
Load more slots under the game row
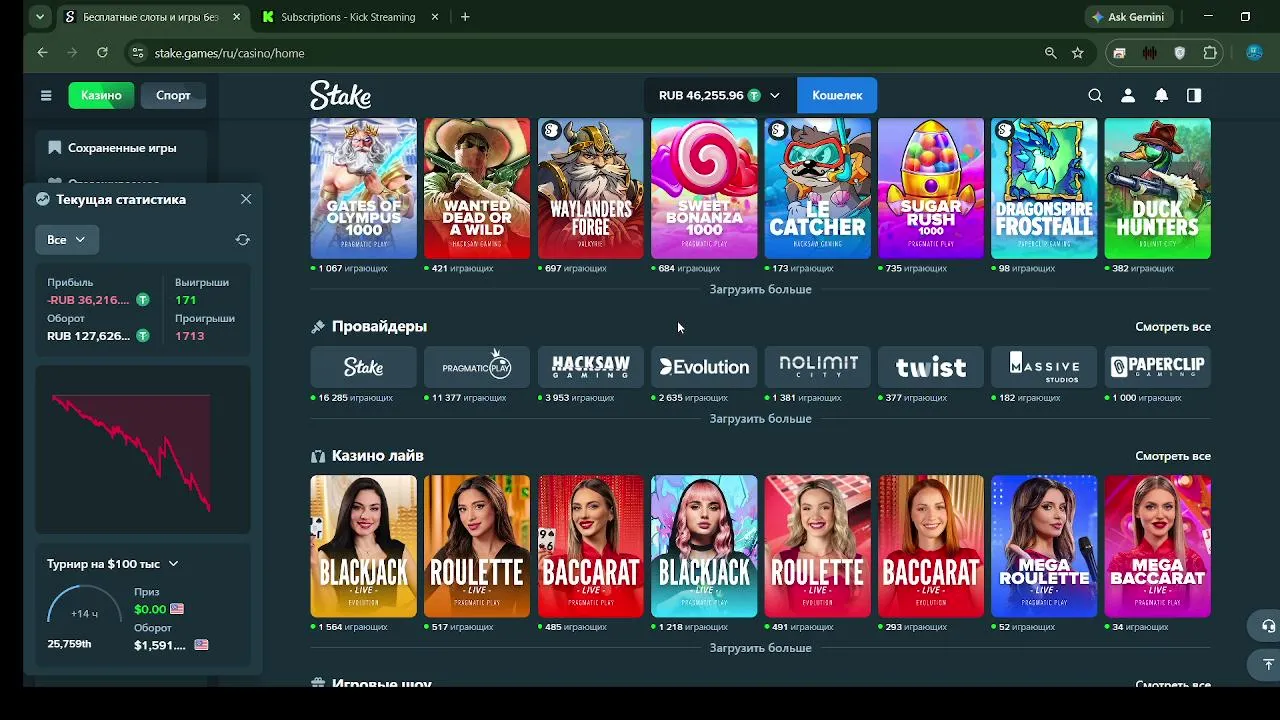[x=760, y=290]
